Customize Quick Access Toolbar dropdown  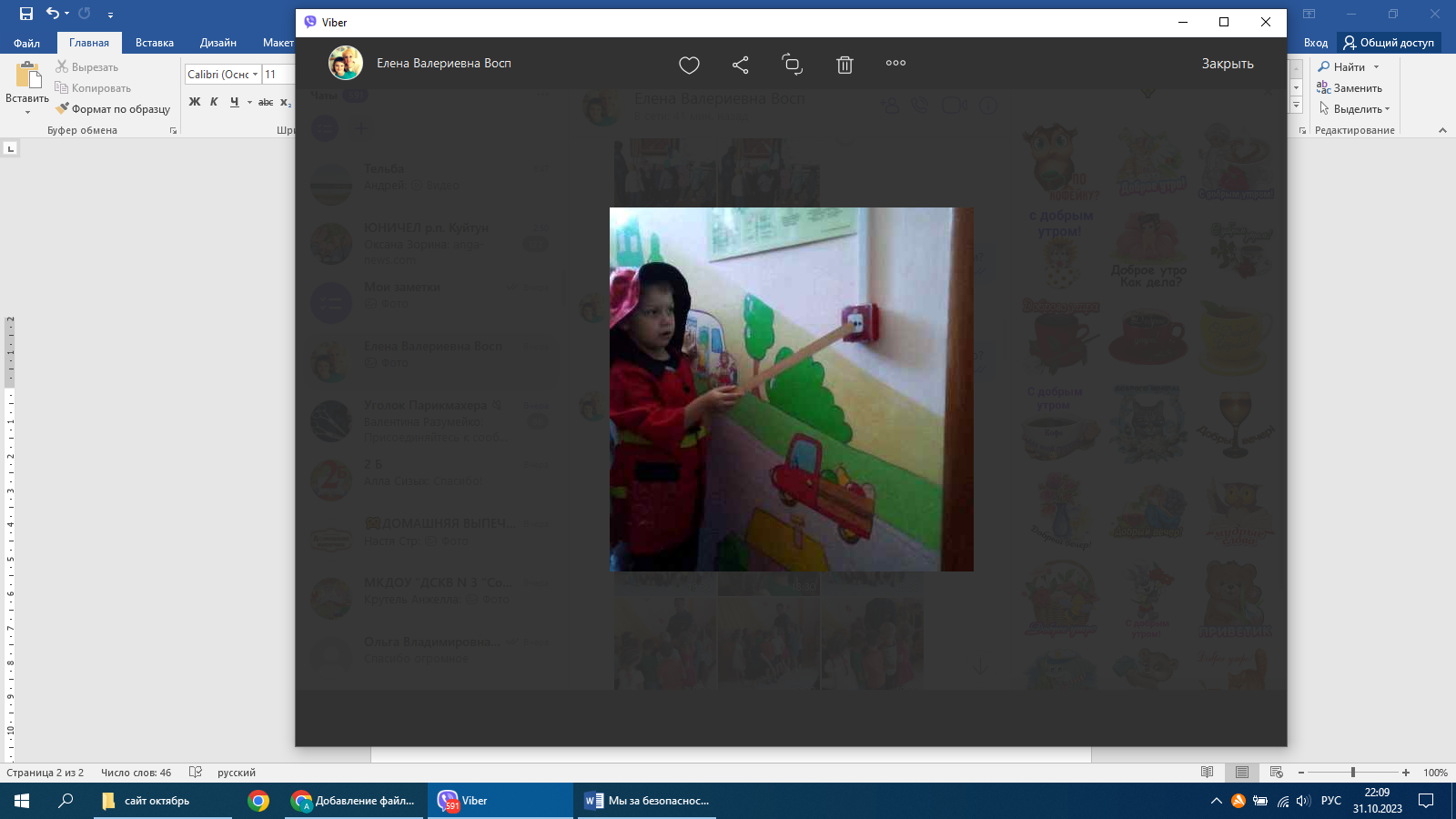[x=110, y=15]
